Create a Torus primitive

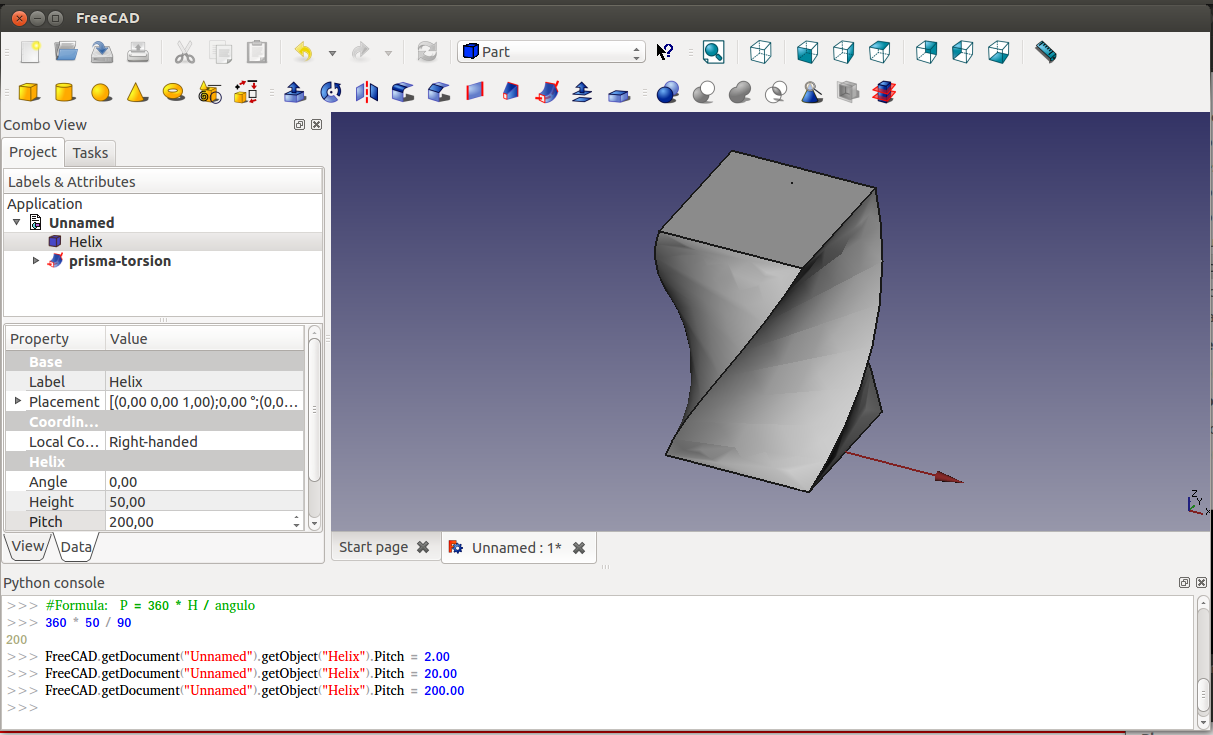(x=173, y=92)
